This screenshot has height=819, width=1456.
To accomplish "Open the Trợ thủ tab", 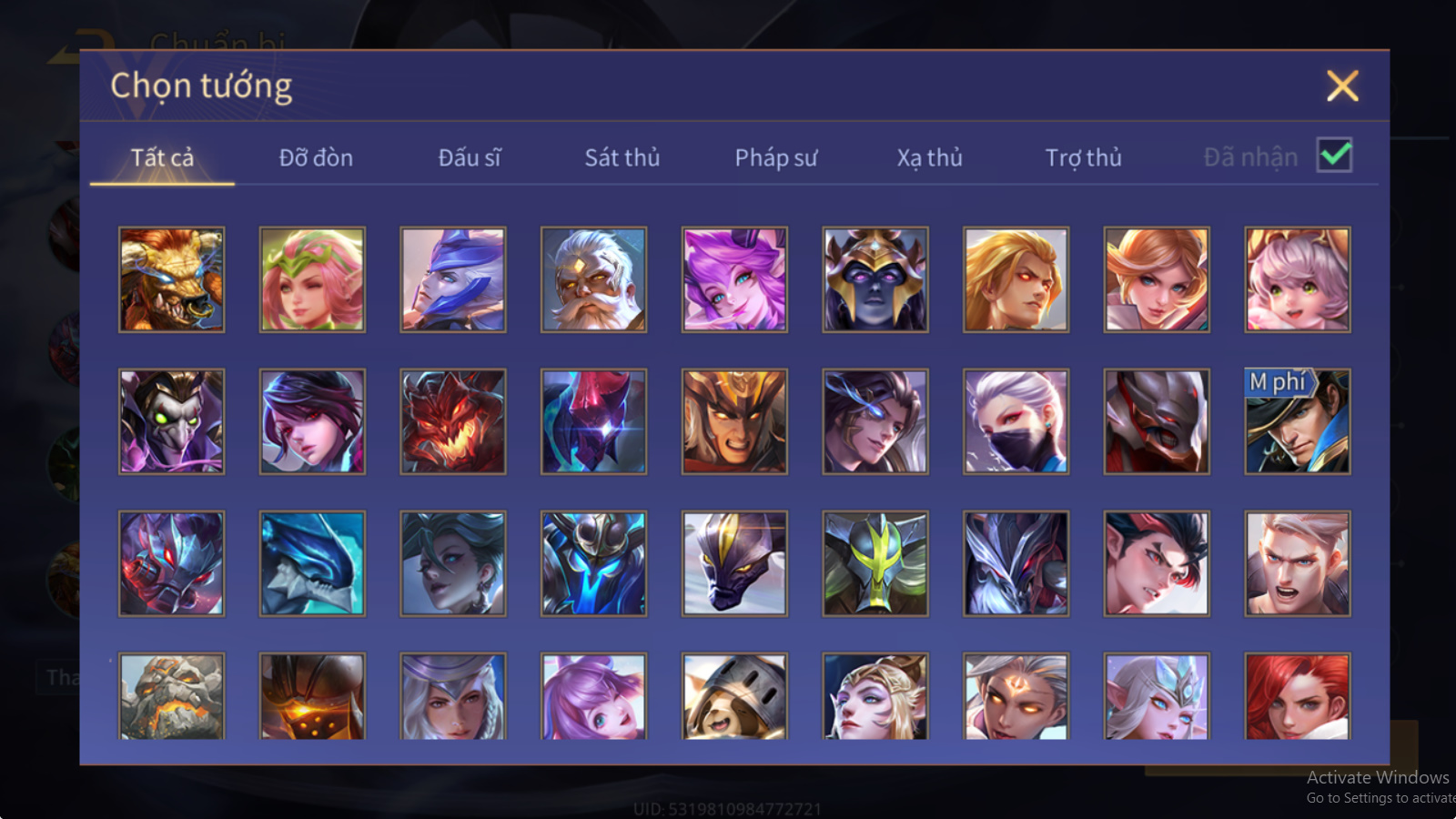I will 1083,157.
